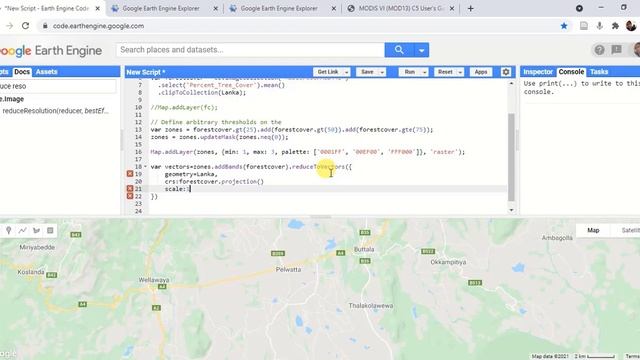This screenshot has height=360, width=640.
Task: Expand the Get Link dropdown arrow
Action: [347, 72]
